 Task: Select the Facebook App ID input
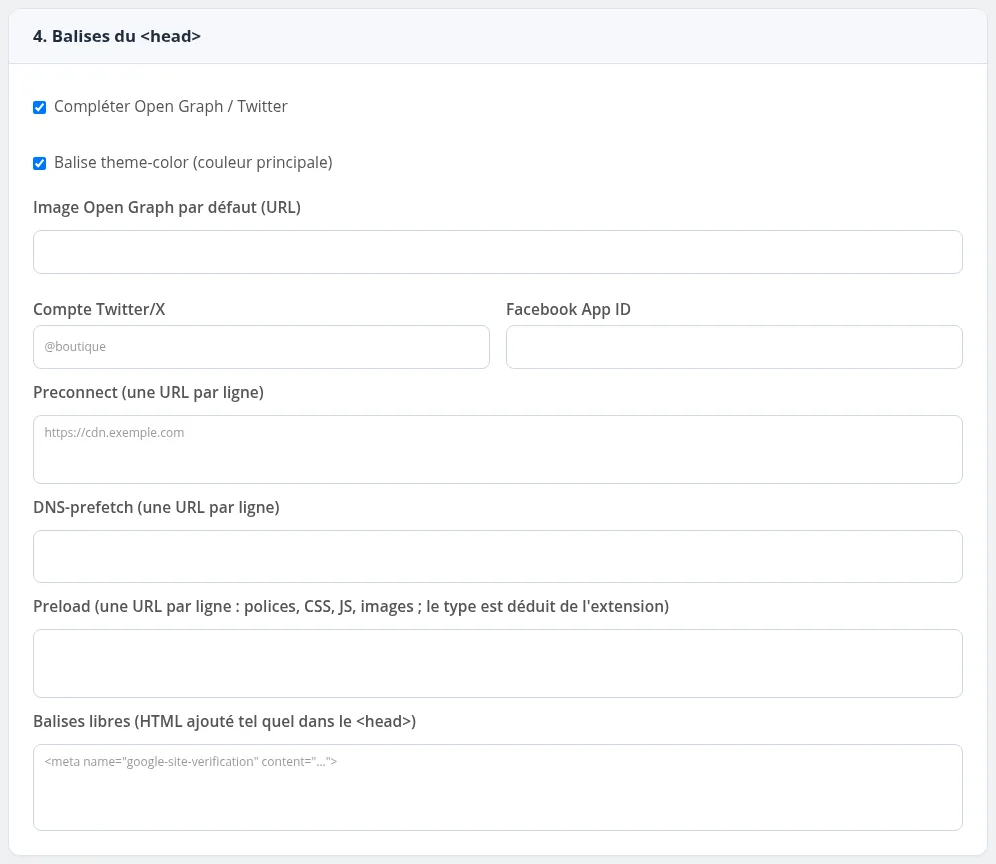(x=734, y=347)
